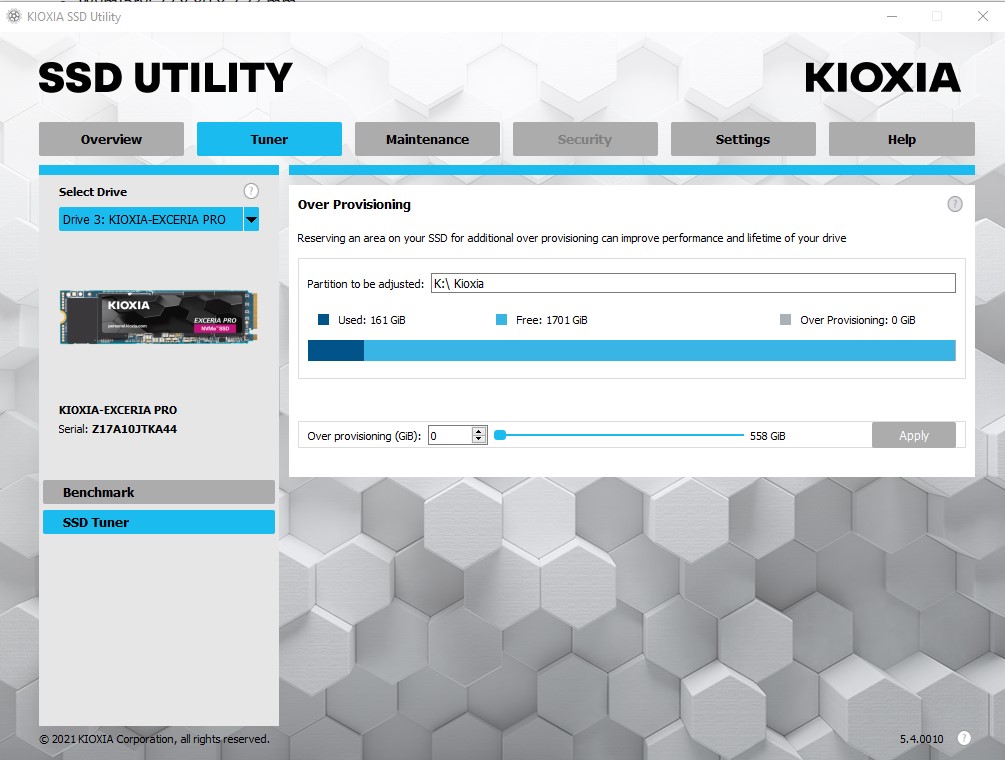
Task: Open the Over Provisioning help icon
Action: [954, 204]
